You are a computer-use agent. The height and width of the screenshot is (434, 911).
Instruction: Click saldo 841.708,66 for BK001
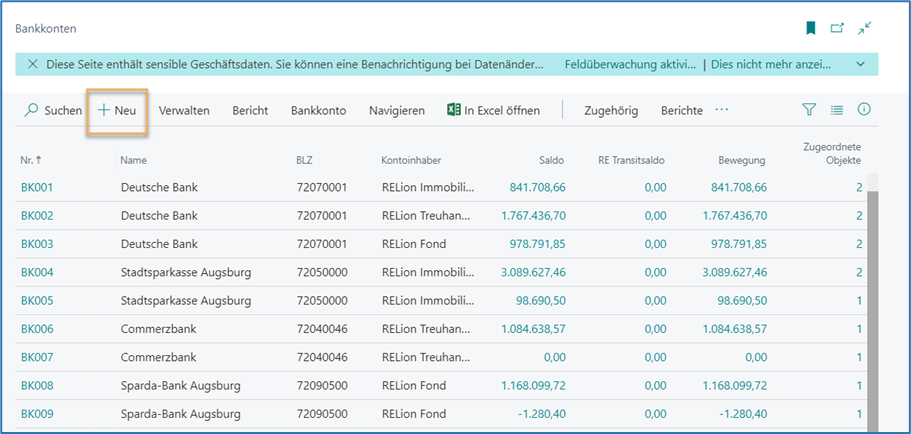(x=538, y=188)
